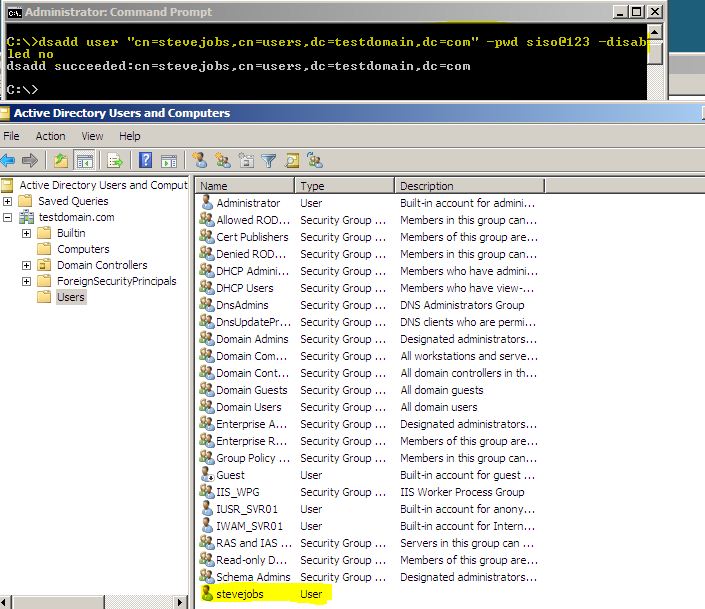
Task: Toggle Show/Hide Console Tree toolbar button
Action: (85, 160)
